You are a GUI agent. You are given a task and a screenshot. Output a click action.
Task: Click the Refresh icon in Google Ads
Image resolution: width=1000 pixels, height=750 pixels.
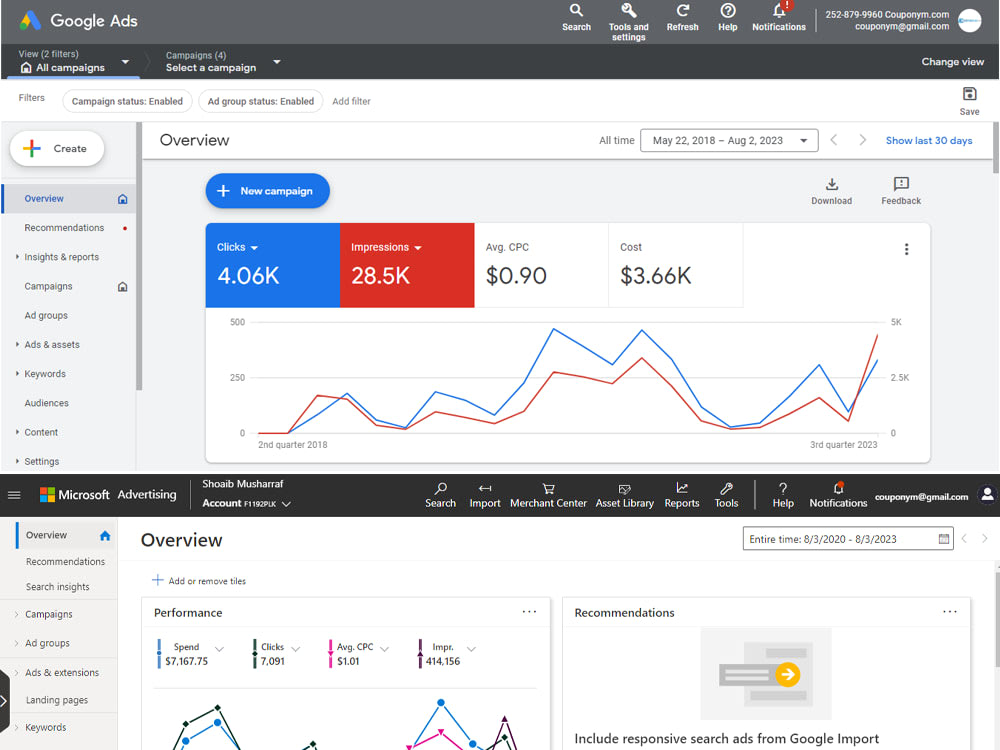pyautogui.click(x=682, y=11)
